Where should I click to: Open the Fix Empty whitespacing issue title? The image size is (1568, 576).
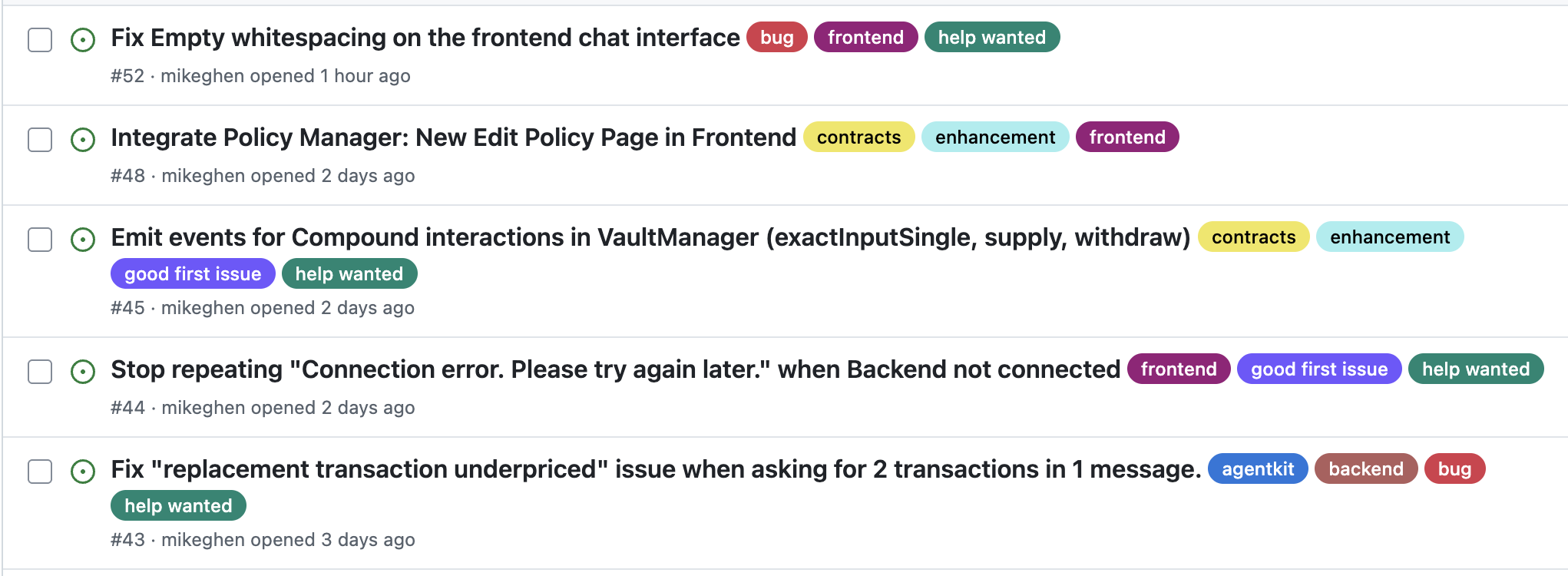[425, 38]
